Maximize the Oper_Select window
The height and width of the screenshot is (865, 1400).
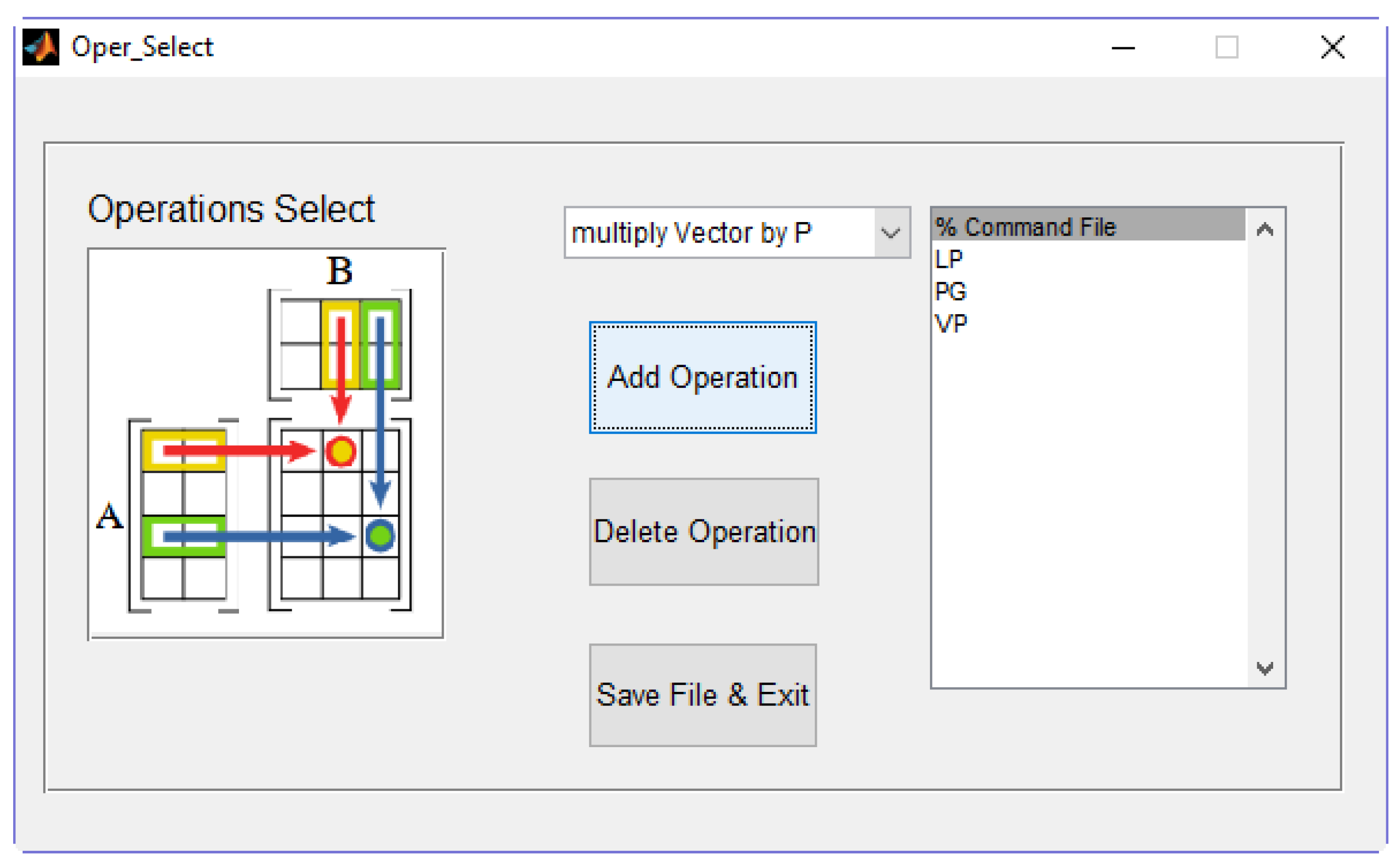[x=1226, y=47]
